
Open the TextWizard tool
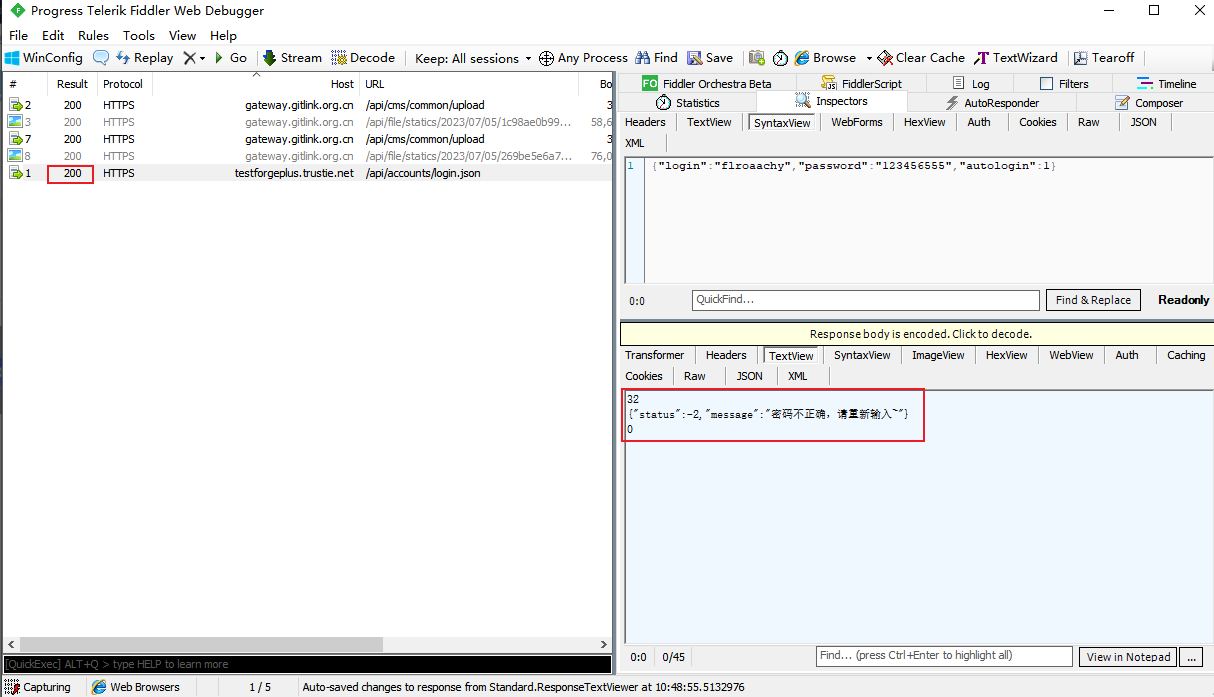(x=1016, y=58)
